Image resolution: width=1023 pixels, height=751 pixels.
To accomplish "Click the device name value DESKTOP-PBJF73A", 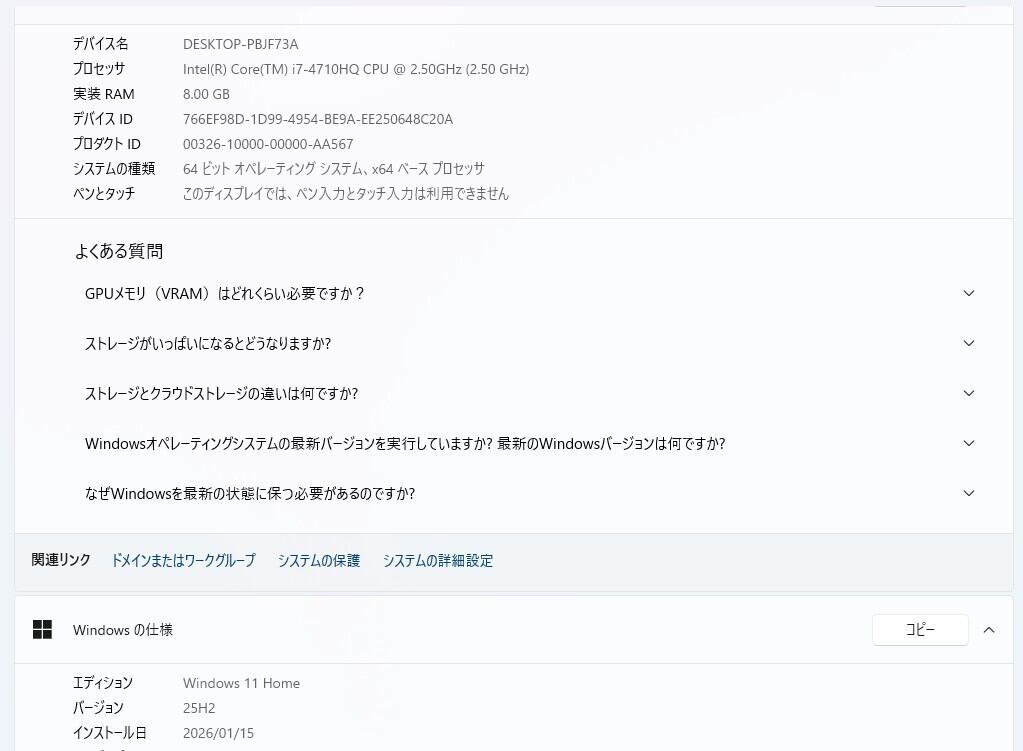I will coord(241,44).
